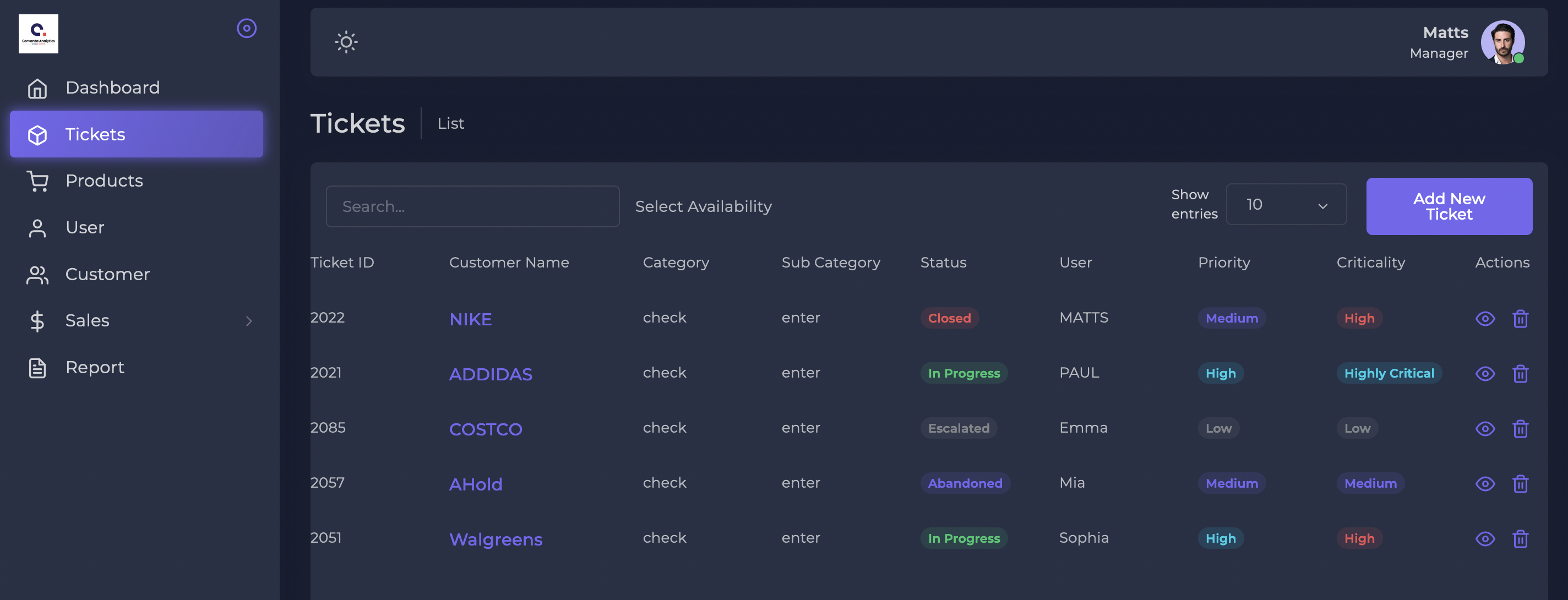1568x600 pixels.
Task: Open the Dashboard from the sidebar
Action: point(112,87)
